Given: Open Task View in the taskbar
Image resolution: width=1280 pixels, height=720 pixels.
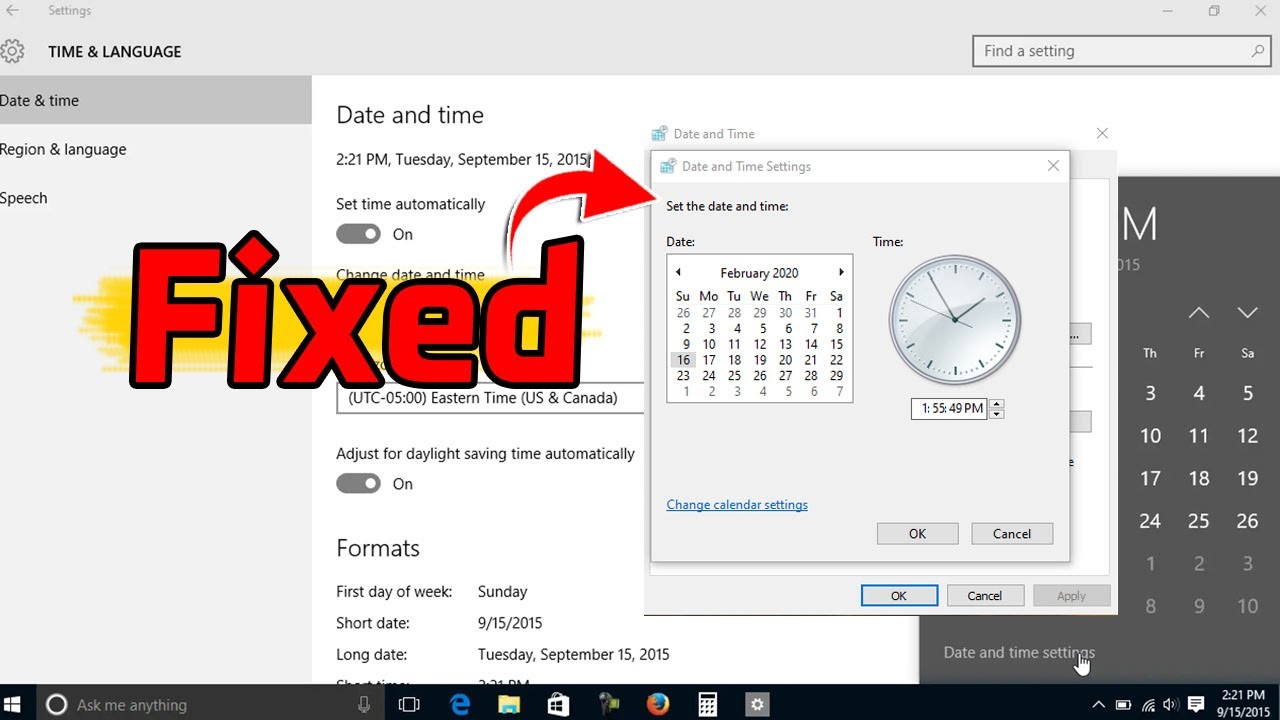Looking at the screenshot, I should tap(409, 704).
